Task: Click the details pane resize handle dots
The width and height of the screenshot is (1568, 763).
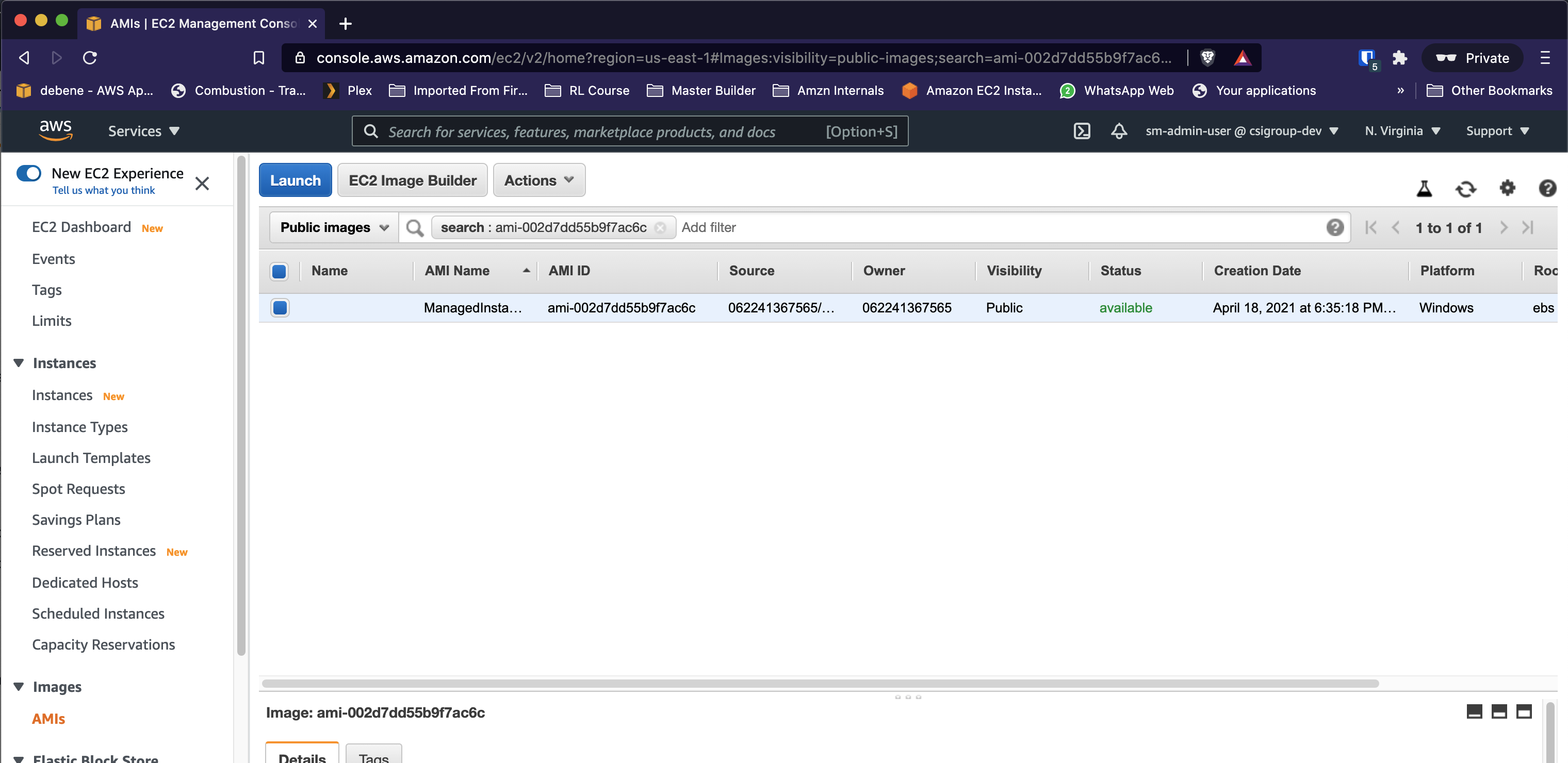Action: [x=908, y=696]
